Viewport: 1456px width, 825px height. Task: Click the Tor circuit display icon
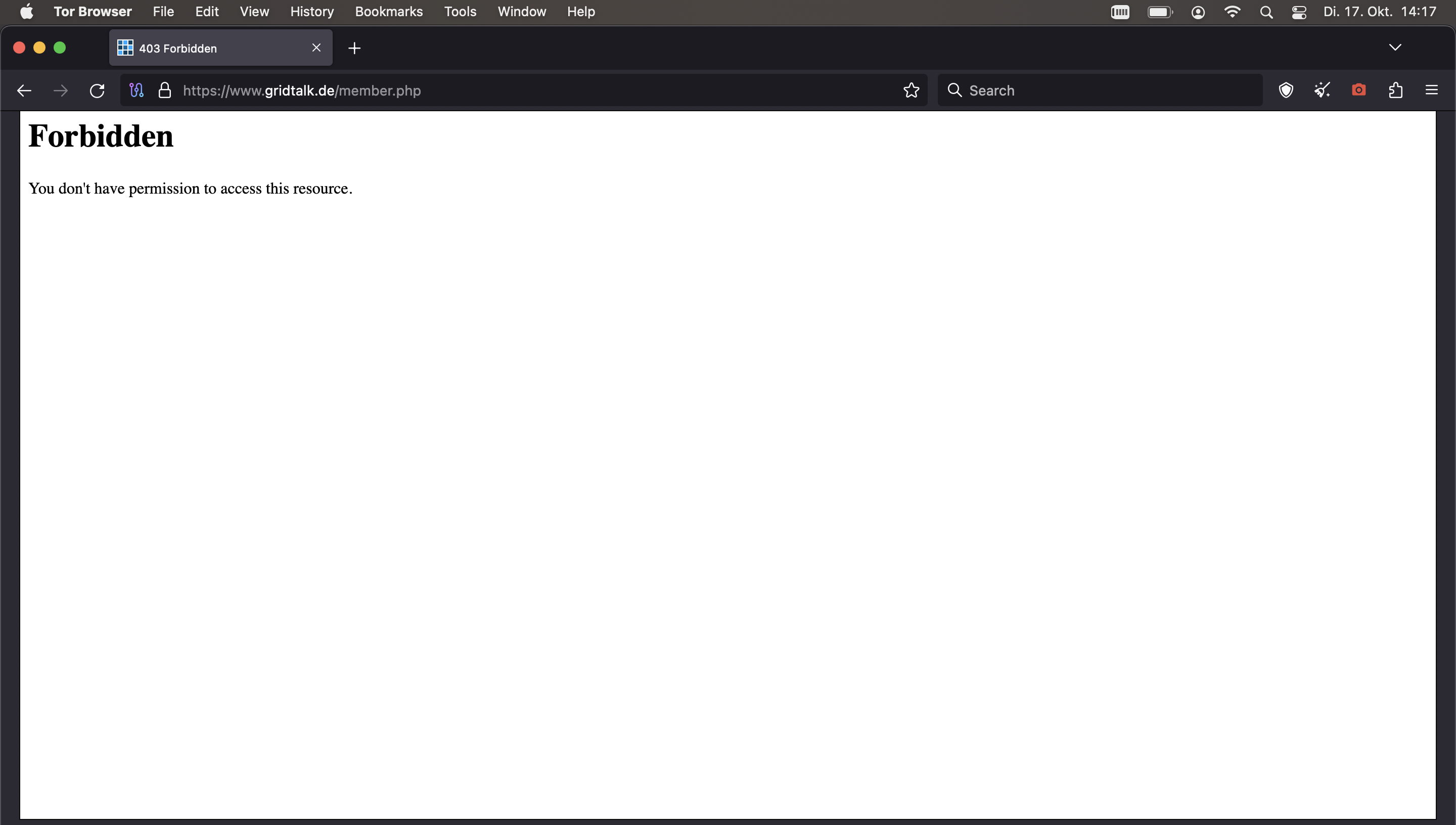click(136, 90)
